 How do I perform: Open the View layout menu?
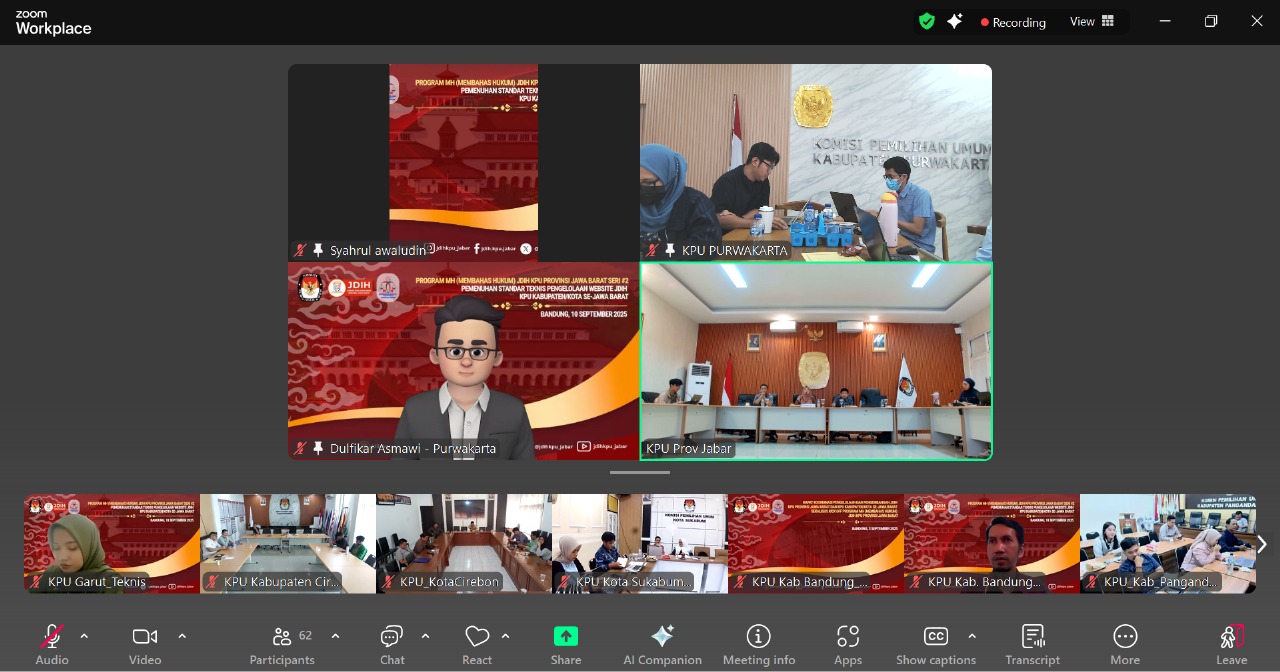pyautogui.click(x=1092, y=22)
